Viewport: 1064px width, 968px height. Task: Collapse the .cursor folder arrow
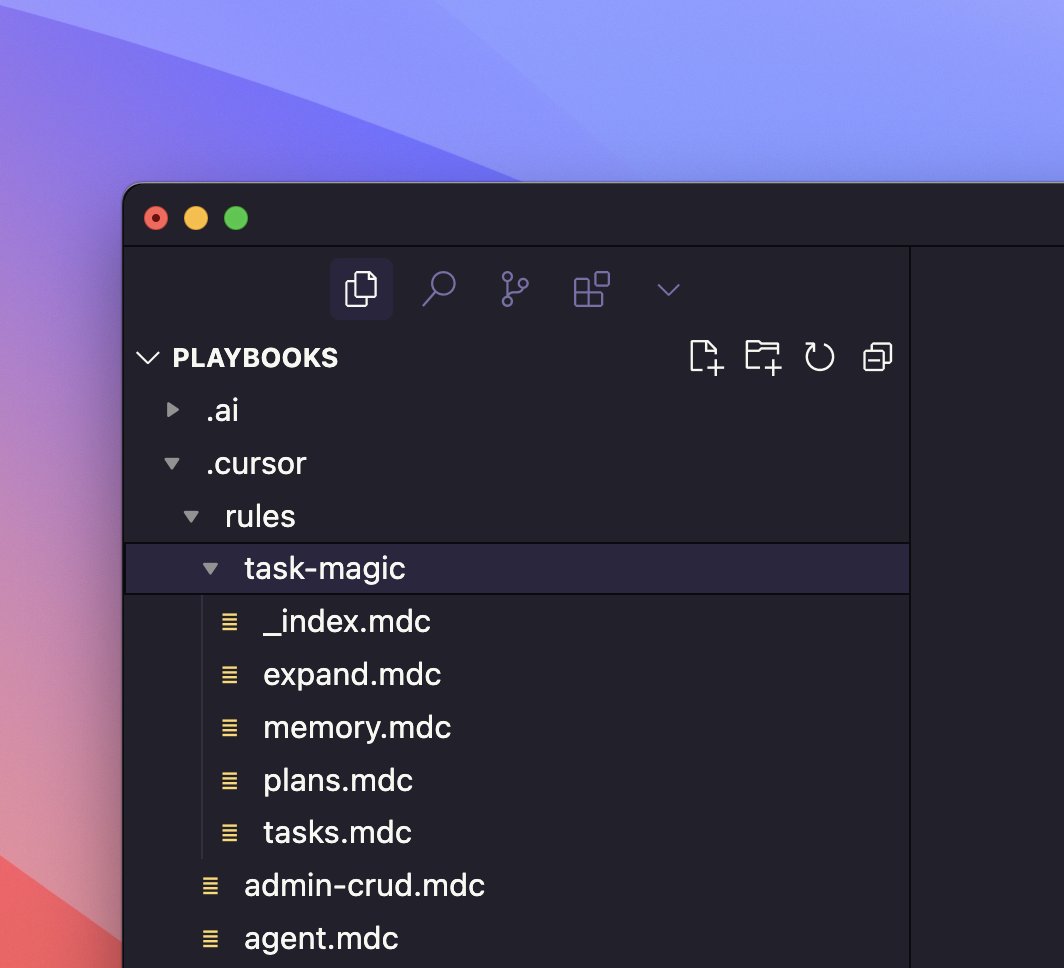click(172, 463)
